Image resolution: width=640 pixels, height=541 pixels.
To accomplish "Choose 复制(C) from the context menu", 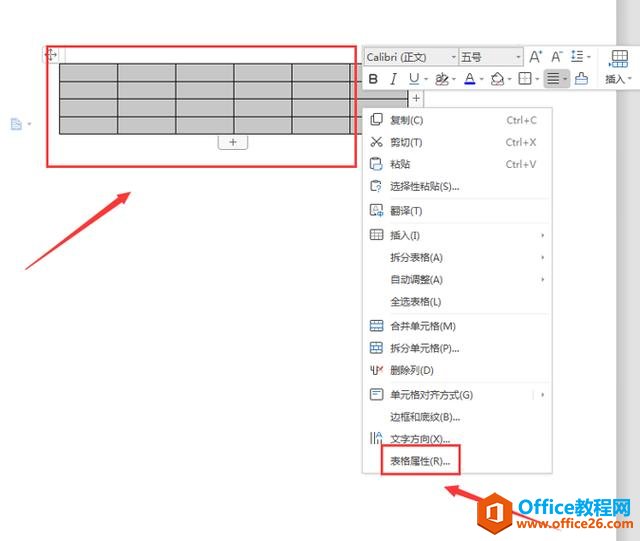I will pyautogui.click(x=457, y=120).
